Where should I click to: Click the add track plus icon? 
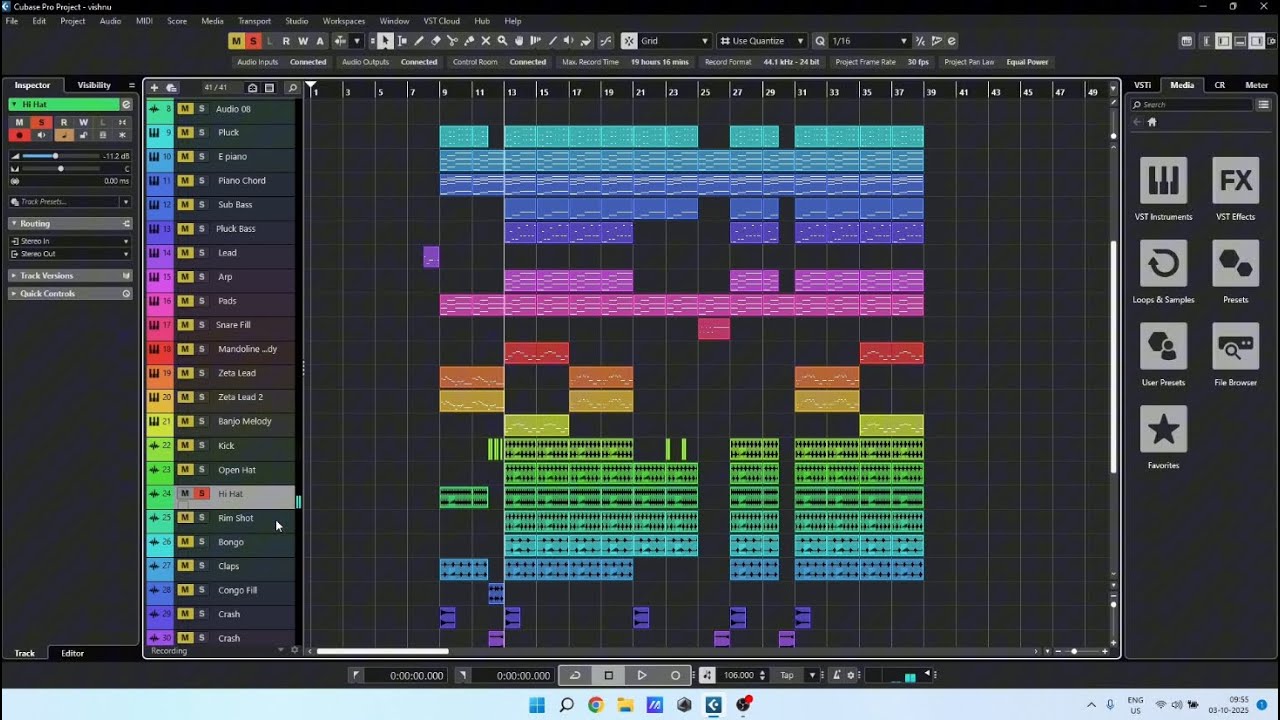[154, 88]
